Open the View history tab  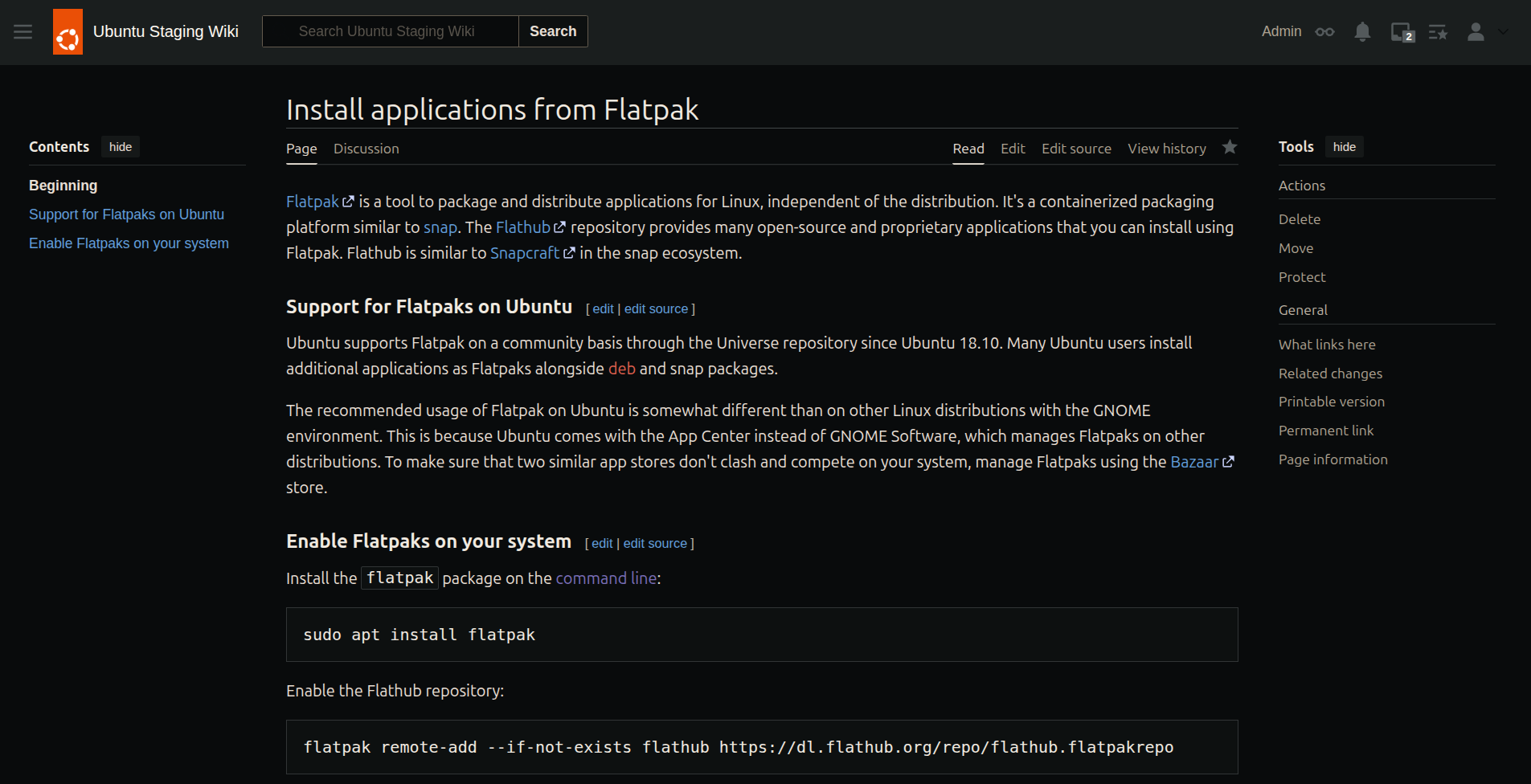pyautogui.click(x=1166, y=149)
